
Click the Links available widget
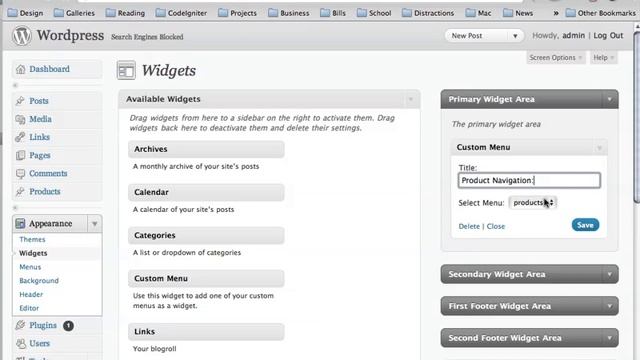[206, 332]
